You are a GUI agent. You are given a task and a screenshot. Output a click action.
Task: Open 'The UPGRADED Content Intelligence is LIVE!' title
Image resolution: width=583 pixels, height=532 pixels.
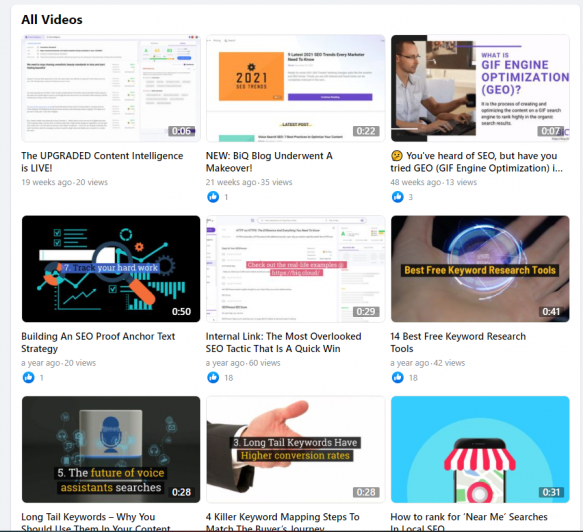pos(102,162)
